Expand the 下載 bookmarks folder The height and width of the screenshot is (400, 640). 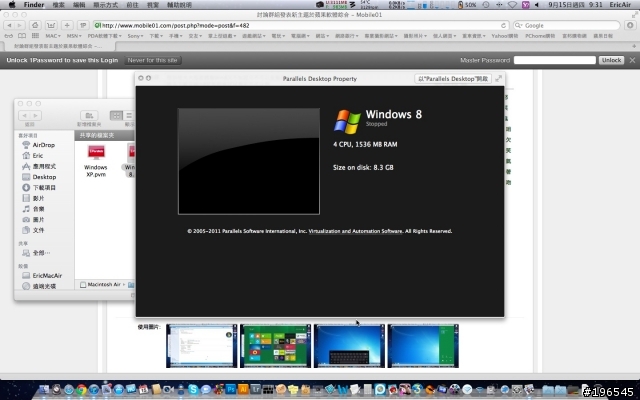pos(156,36)
